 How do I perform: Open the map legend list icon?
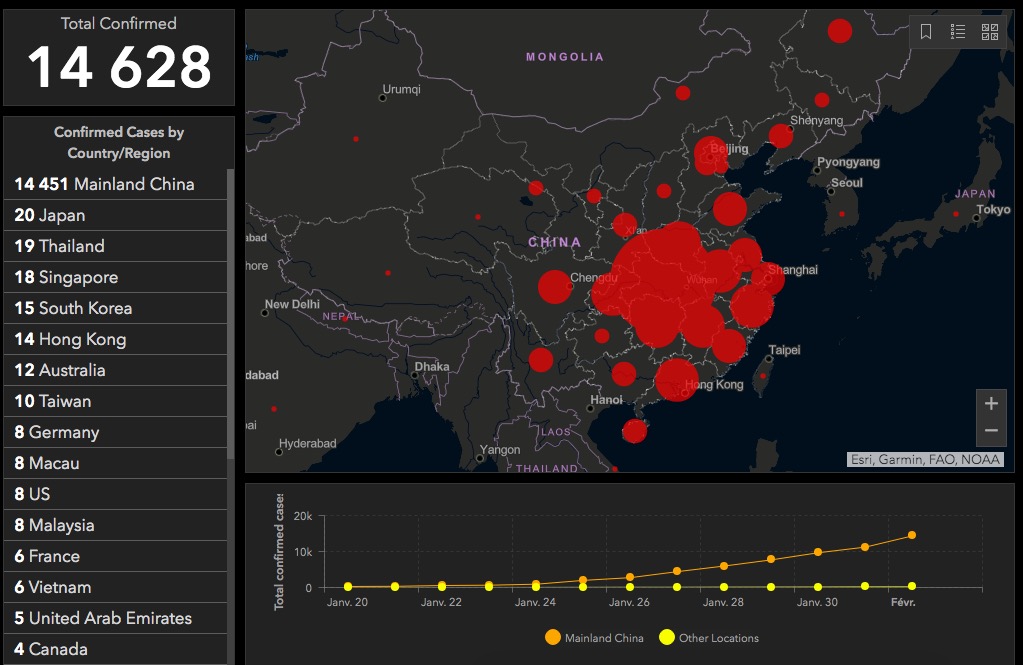958,32
